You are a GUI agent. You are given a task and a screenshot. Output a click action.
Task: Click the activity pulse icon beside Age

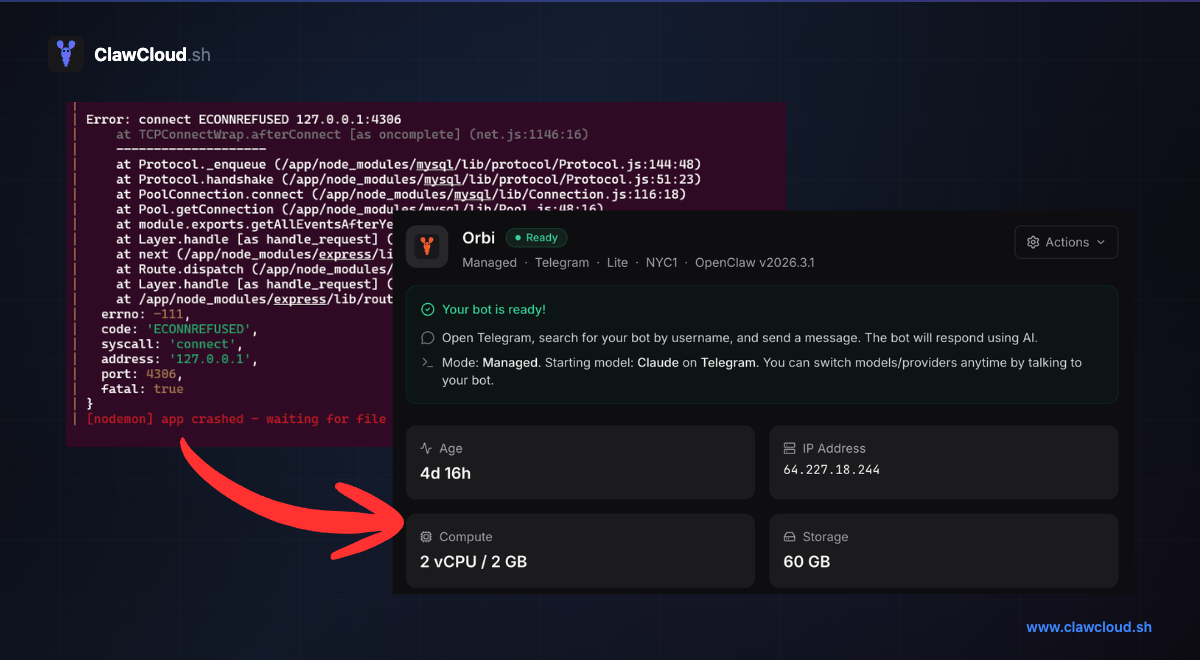[425, 448]
